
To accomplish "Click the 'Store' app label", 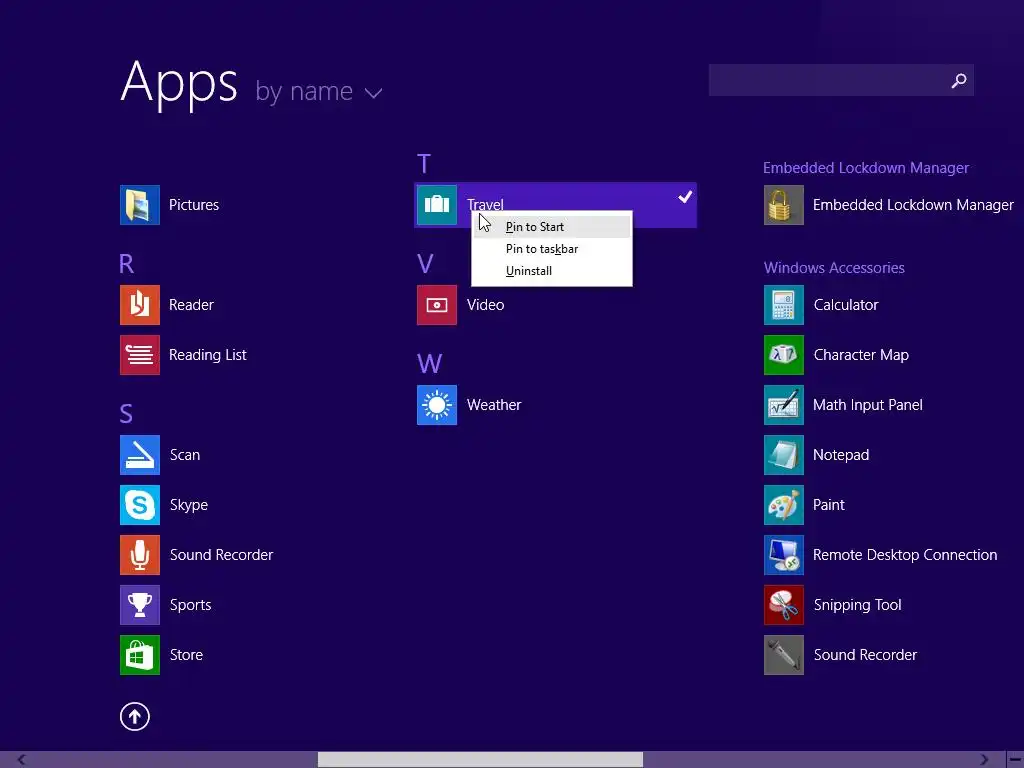I will click(186, 655).
